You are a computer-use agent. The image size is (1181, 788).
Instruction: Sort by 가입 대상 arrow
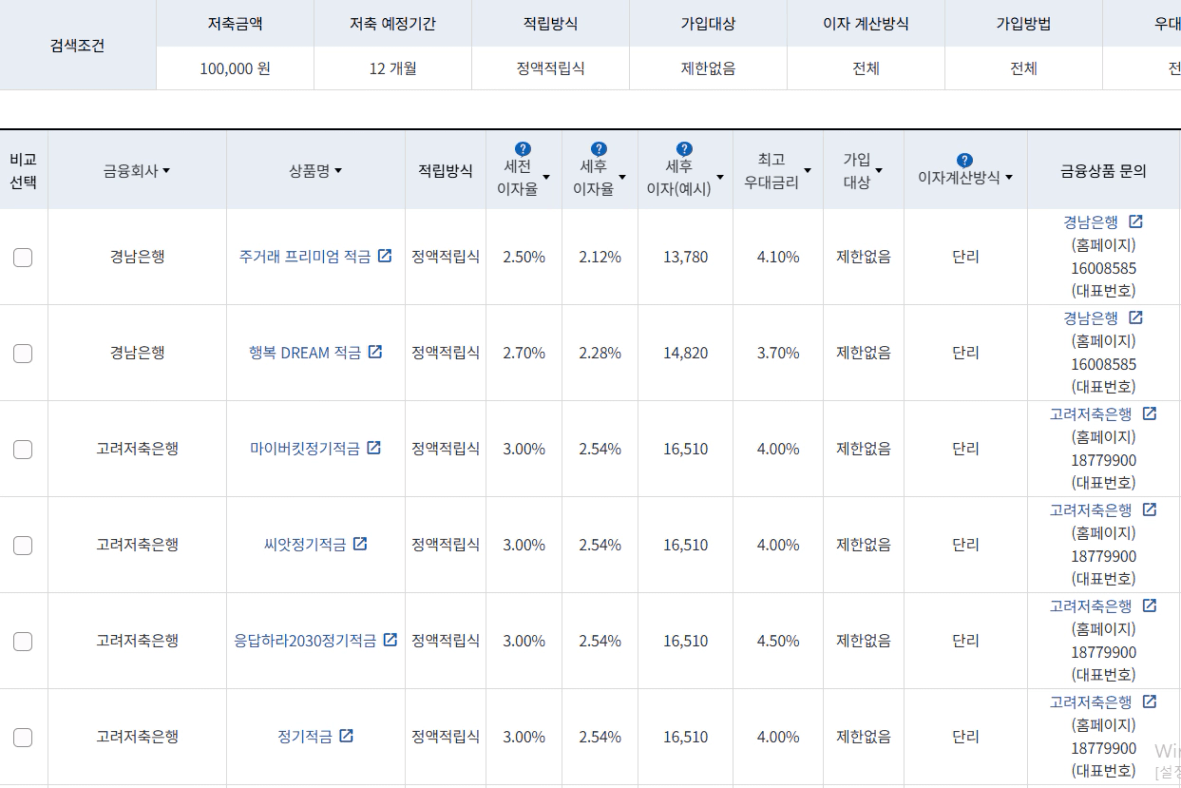point(879,171)
